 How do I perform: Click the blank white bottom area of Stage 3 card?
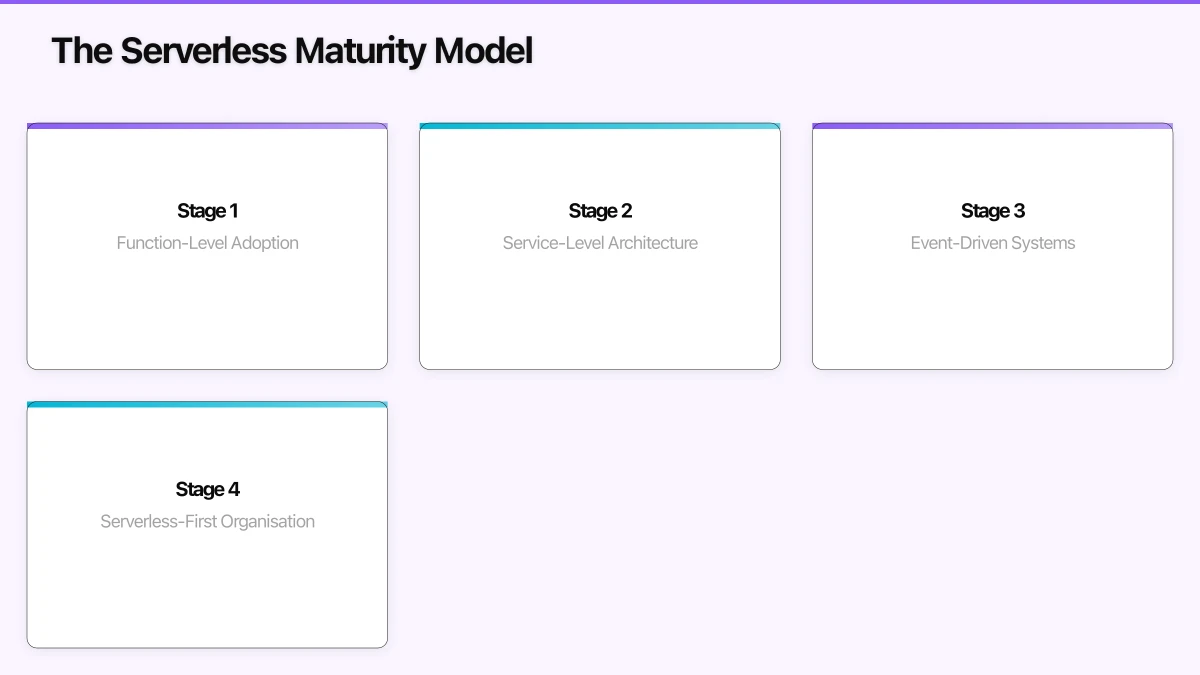coord(993,320)
